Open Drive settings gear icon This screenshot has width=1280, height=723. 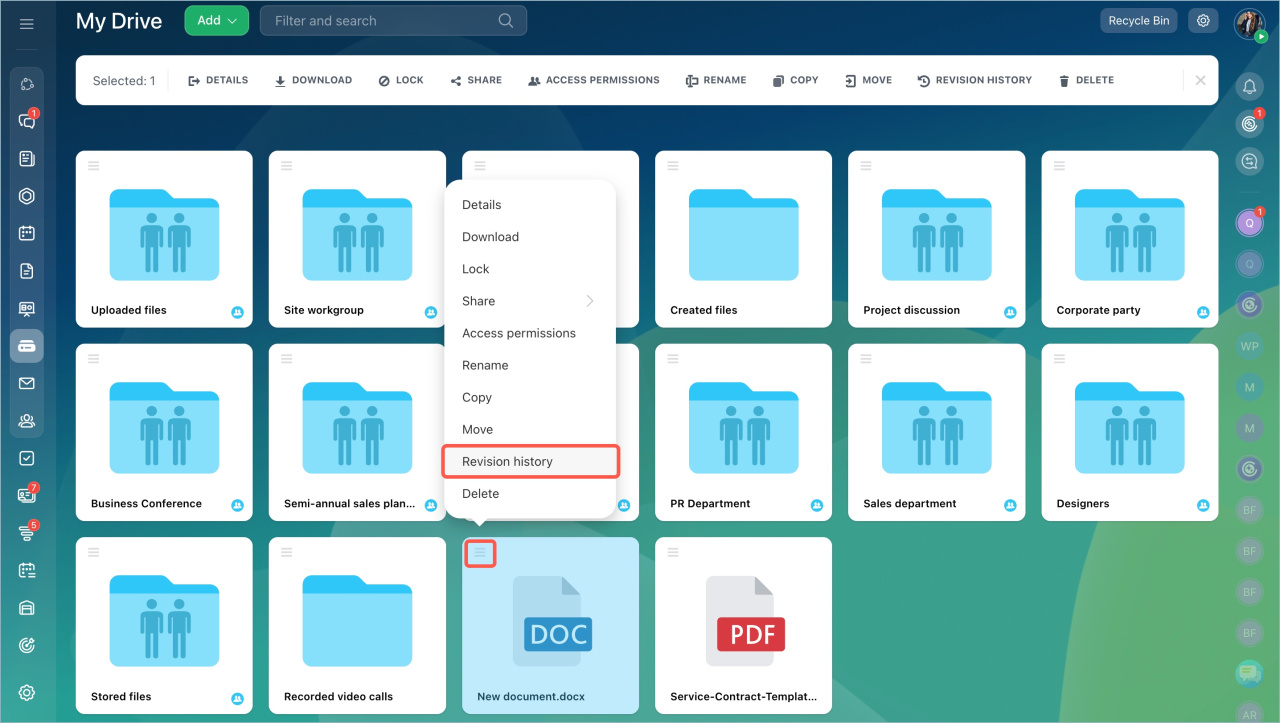1204,21
